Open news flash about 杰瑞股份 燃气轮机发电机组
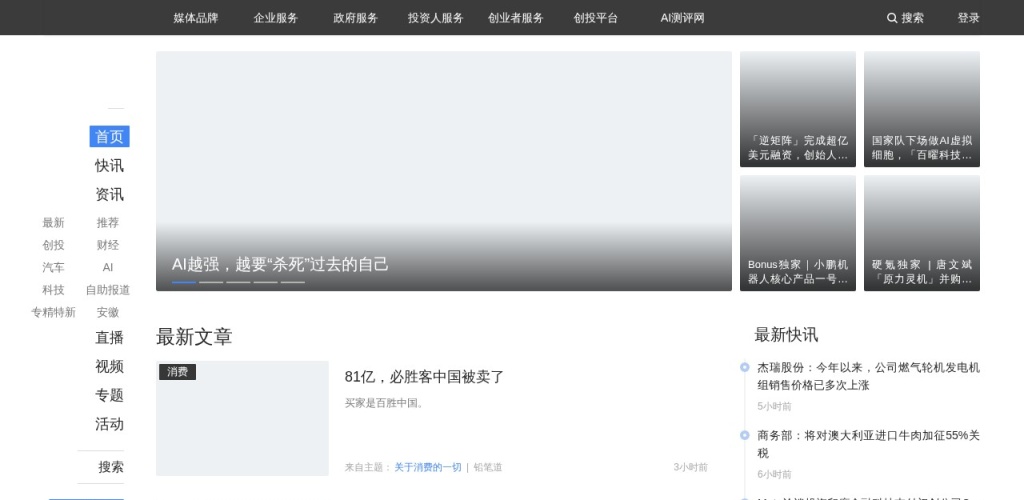1024x500 pixels. 869,377
